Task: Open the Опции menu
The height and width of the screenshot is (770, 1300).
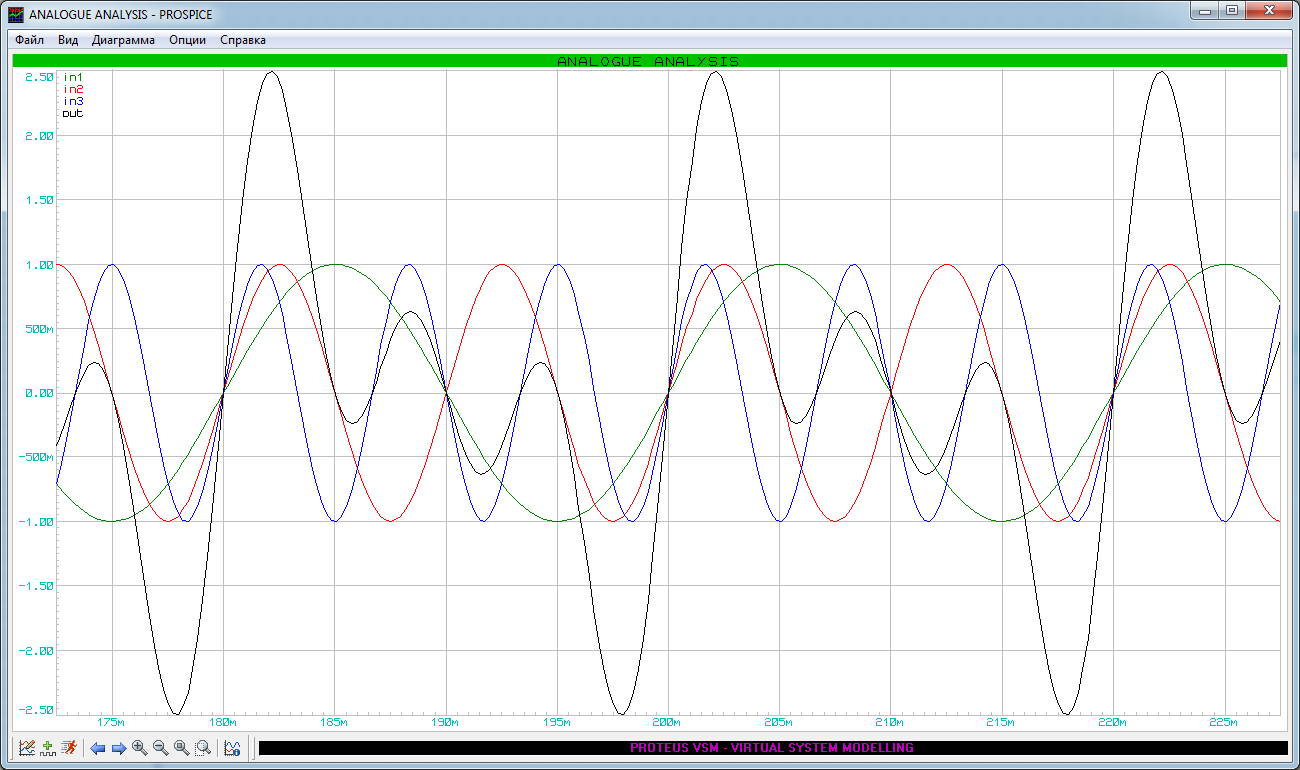Action: tap(188, 40)
